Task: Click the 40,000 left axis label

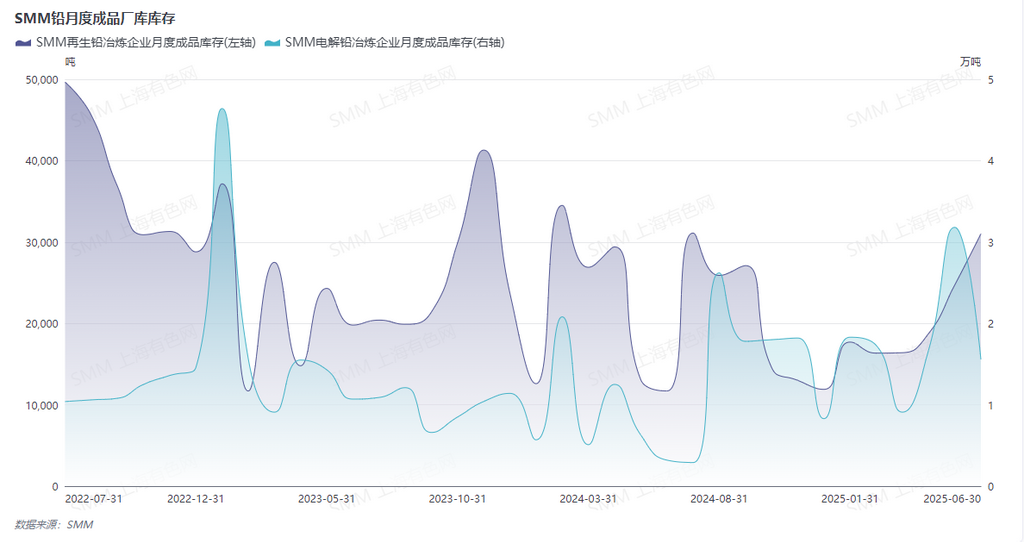Action: click(42, 161)
